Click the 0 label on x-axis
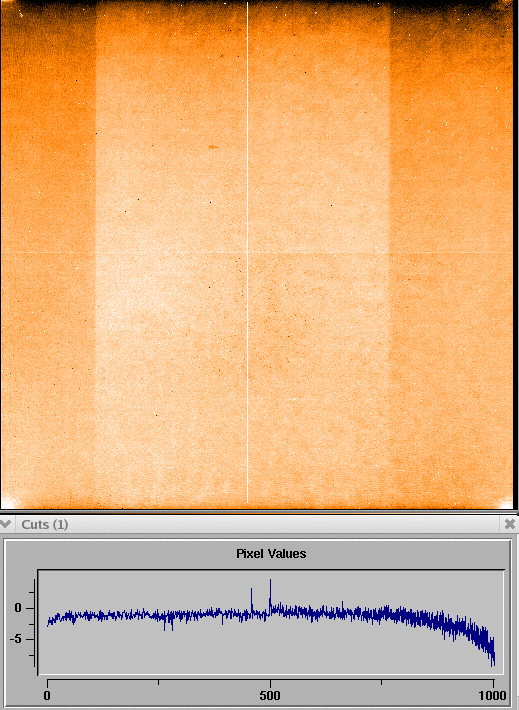519x710 pixels. 47,695
